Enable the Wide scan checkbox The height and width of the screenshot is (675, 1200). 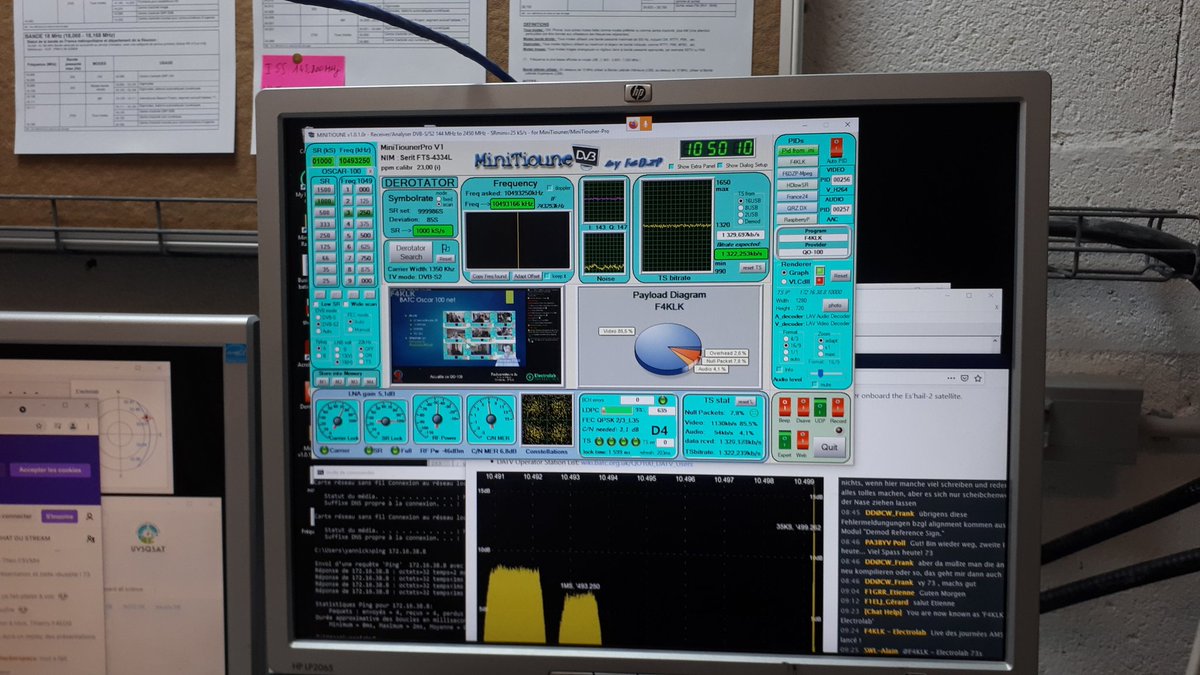point(346,304)
